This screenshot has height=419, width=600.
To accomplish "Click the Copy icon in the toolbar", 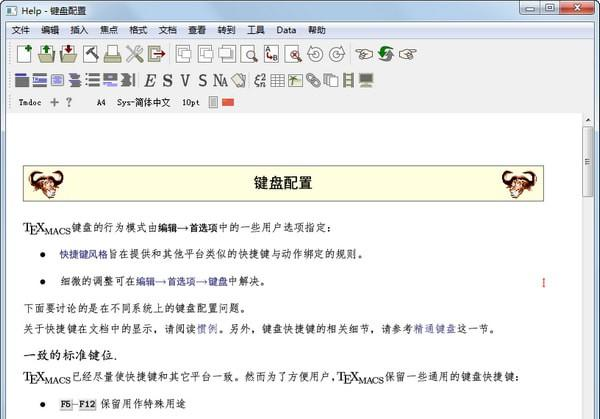I will [205, 54].
